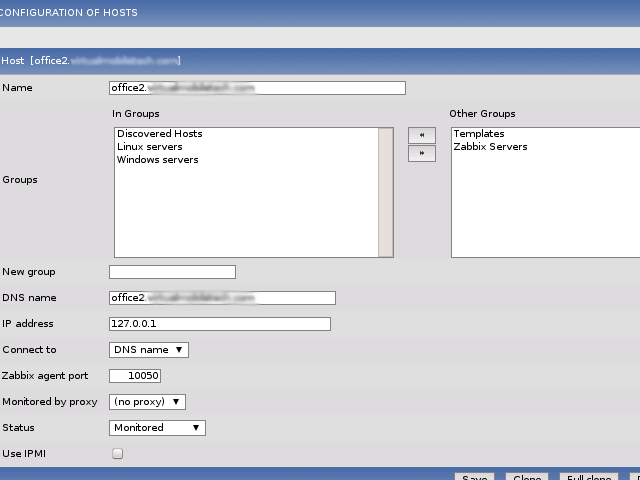The image size is (640, 480).
Task: Select Zabbix Servers in Other Groups
Action: pos(490,147)
